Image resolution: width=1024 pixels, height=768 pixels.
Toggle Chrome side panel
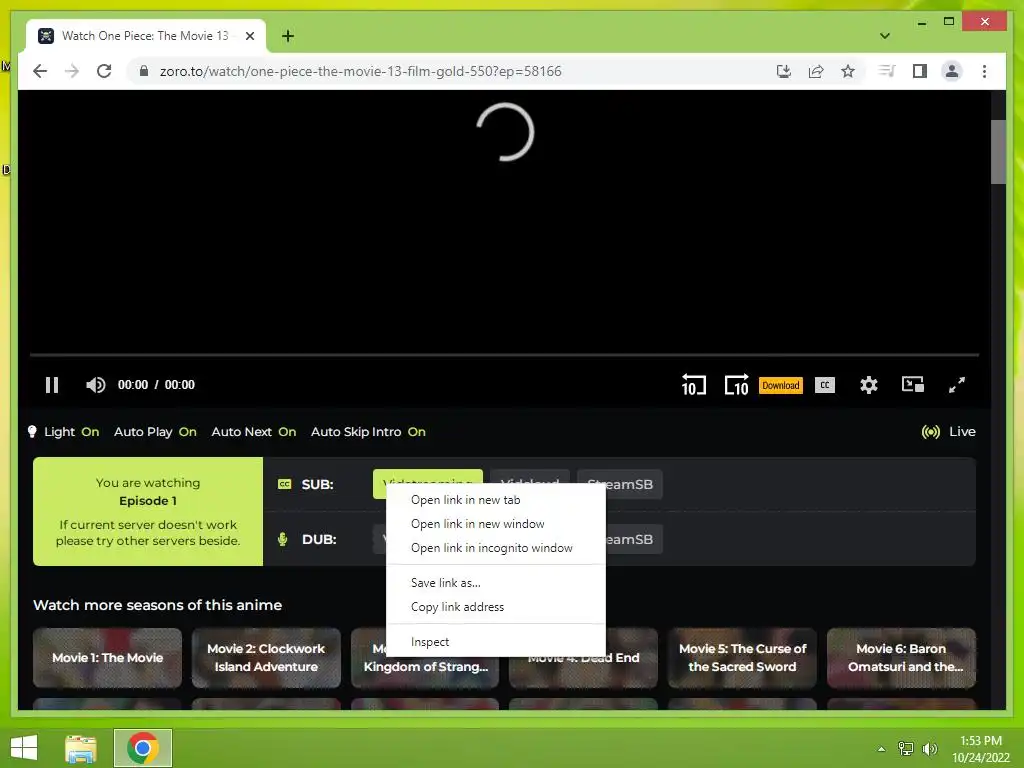920,71
